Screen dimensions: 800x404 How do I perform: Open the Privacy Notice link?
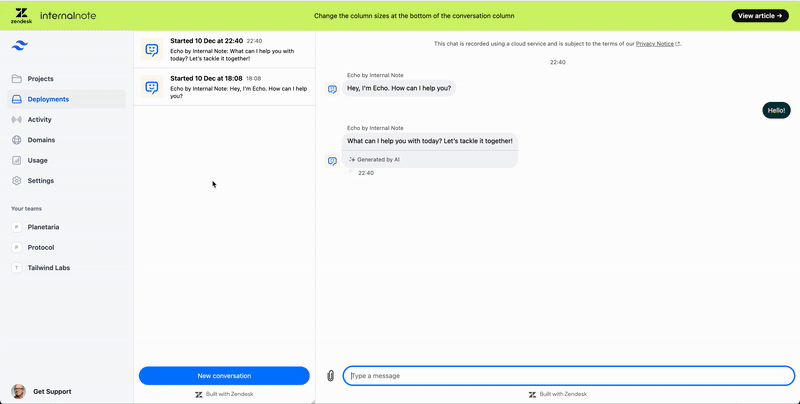click(655, 44)
